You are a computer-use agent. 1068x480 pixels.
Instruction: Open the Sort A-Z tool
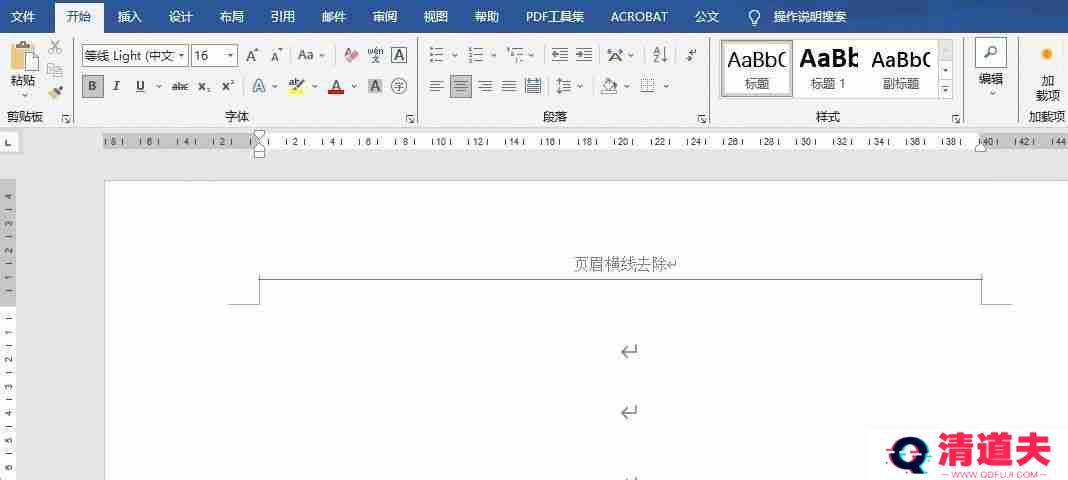click(x=660, y=55)
